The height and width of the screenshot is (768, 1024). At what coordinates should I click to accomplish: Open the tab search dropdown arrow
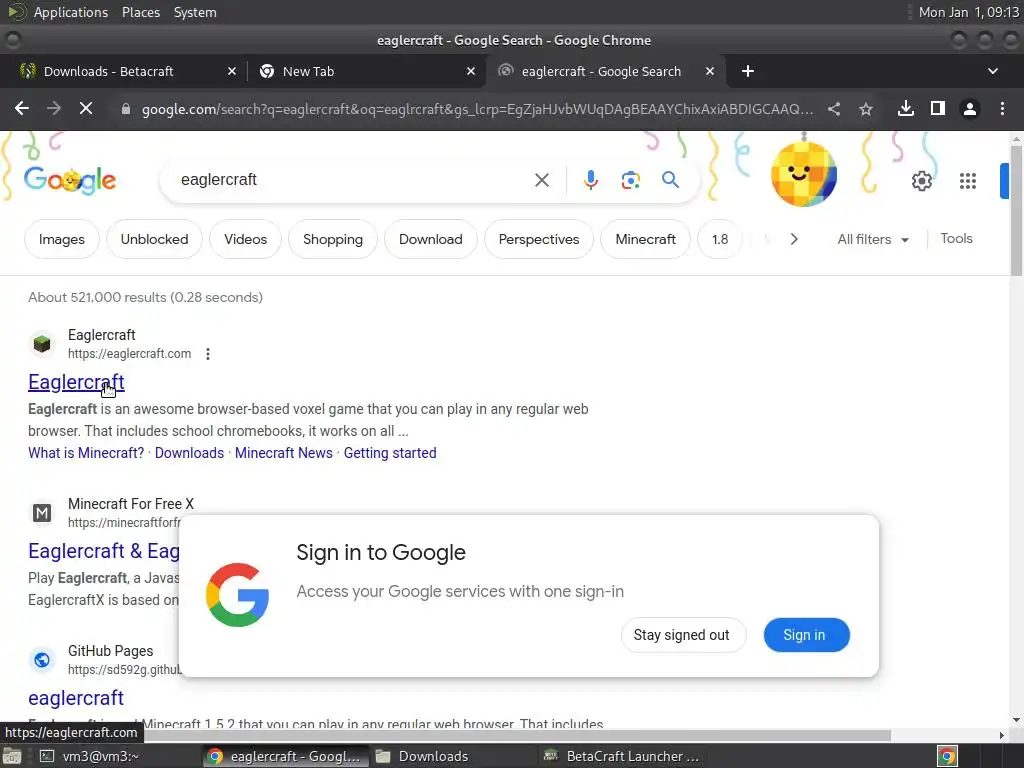pos(993,71)
